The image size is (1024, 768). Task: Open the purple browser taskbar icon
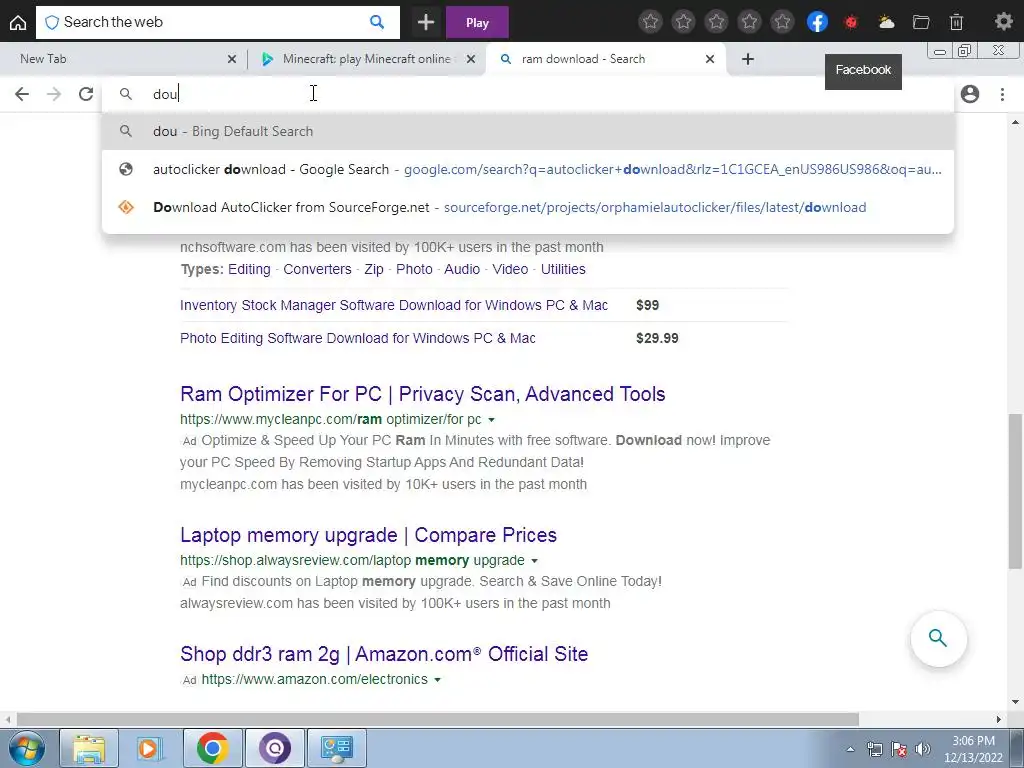(x=275, y=748)
